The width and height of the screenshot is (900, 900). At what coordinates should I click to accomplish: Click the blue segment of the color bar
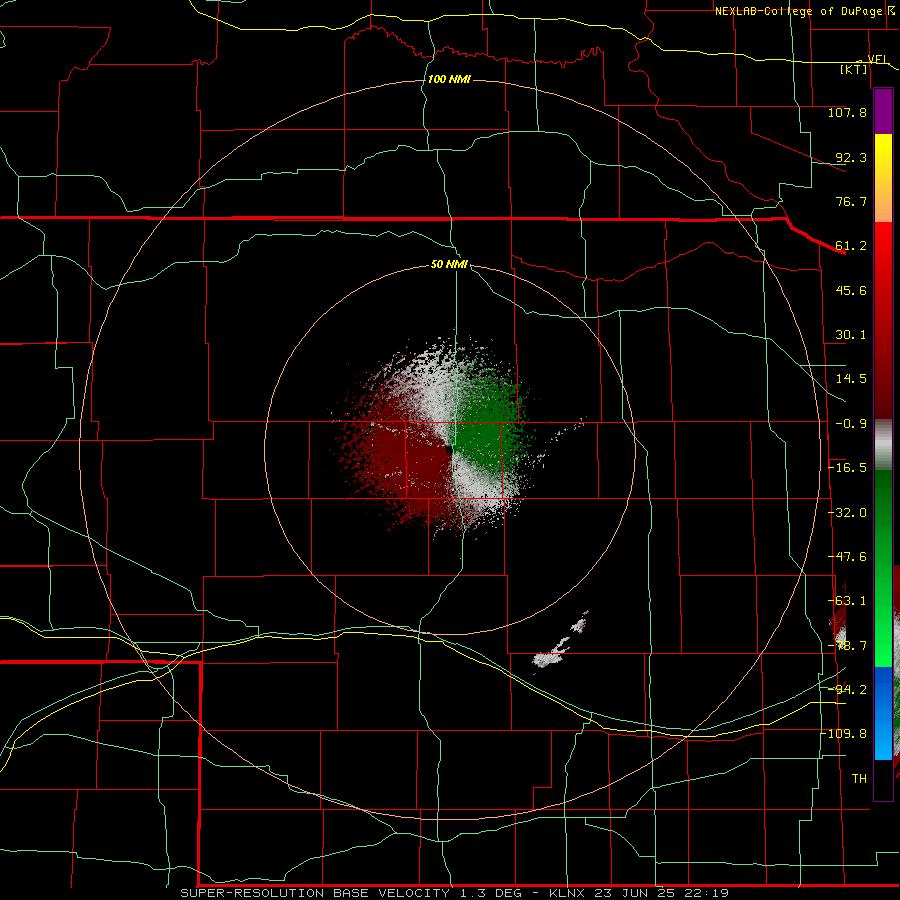(x=883, y=713)
